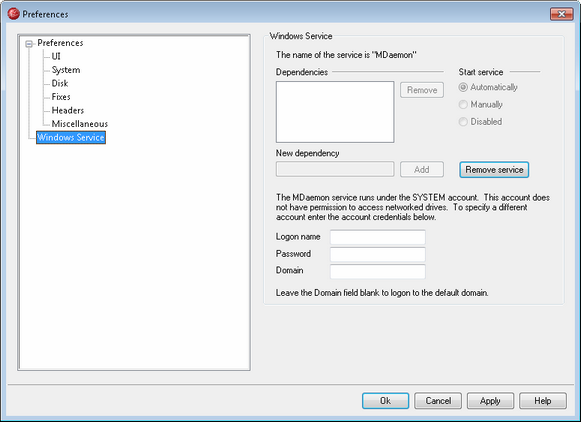
Task: Close the Preferences dialog window
Action: [561, 14]
